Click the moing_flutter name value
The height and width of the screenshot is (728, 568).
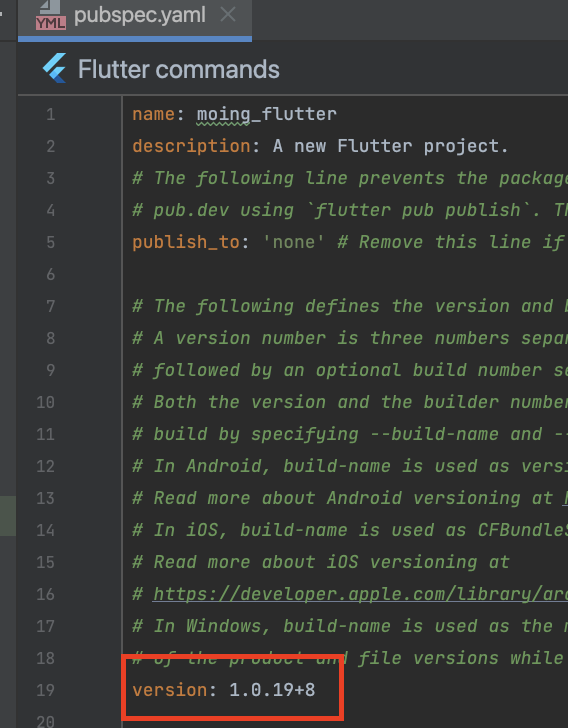pos(267,115)
